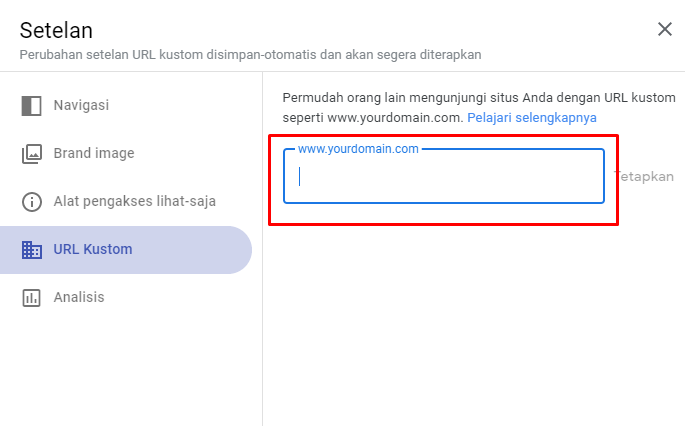Select the URL Kustom menu item
Image resolution: width=685 pixels, height=426 pixels.
point(93,250)
